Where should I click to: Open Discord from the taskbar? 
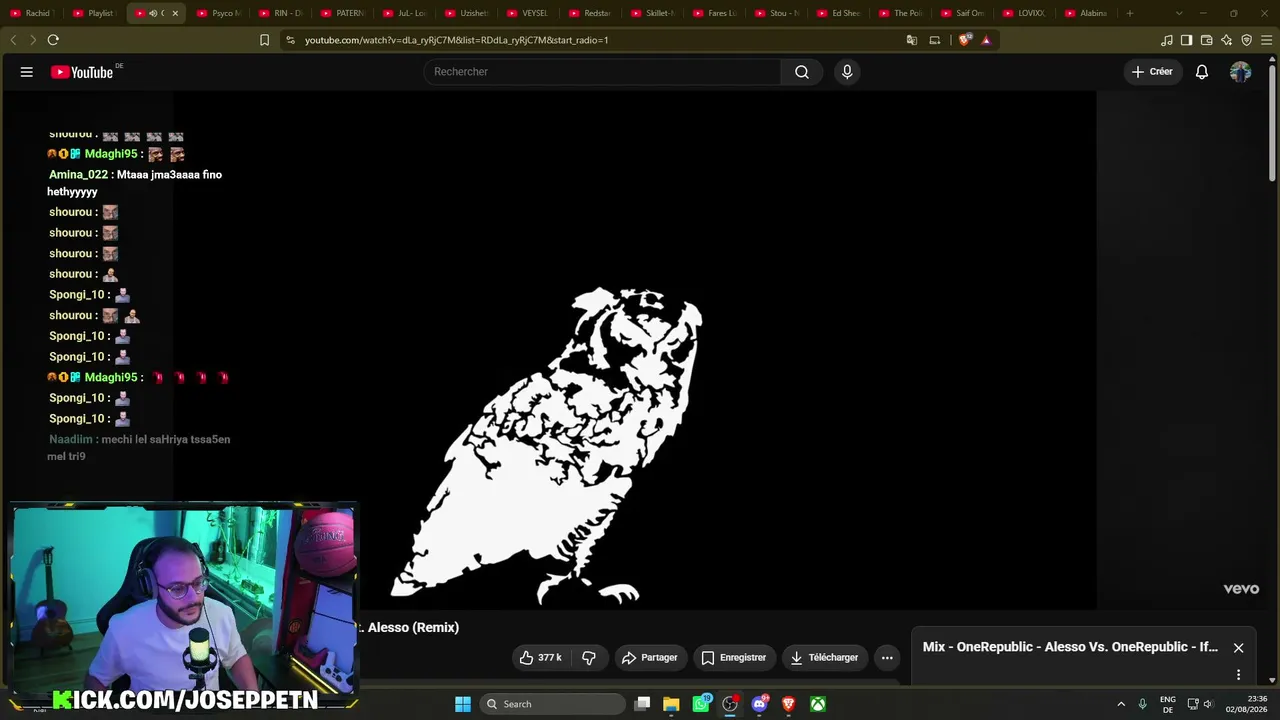[x=759, y=704]
